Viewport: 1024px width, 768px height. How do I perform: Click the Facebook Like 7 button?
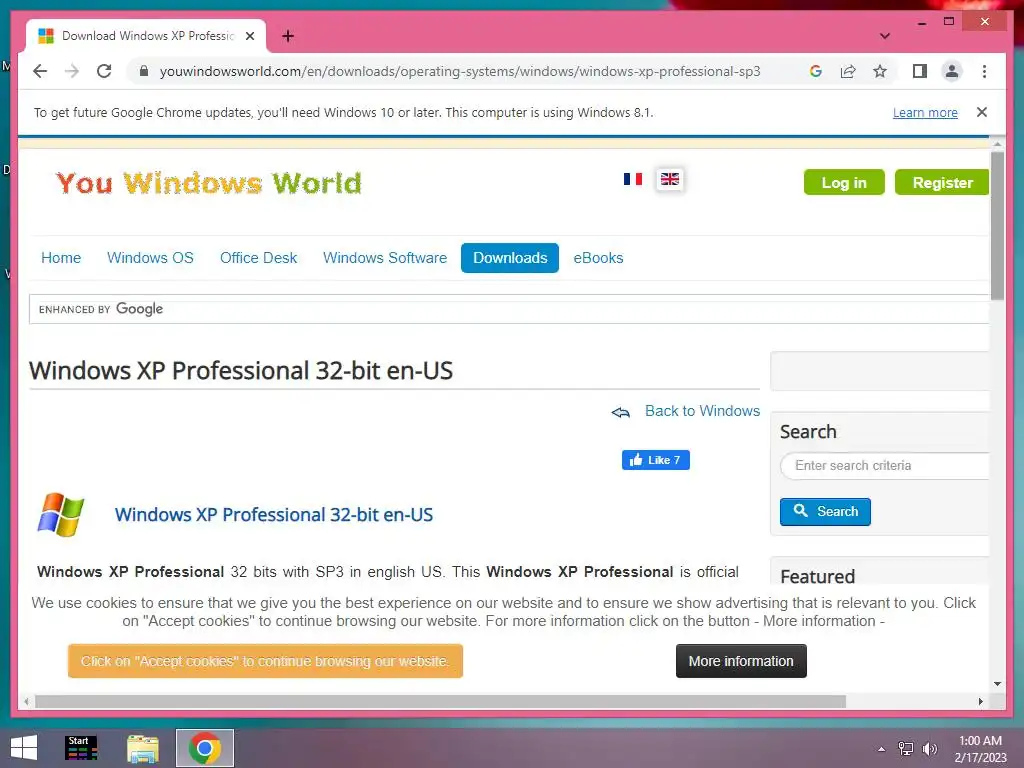click(x=656, y=460)
